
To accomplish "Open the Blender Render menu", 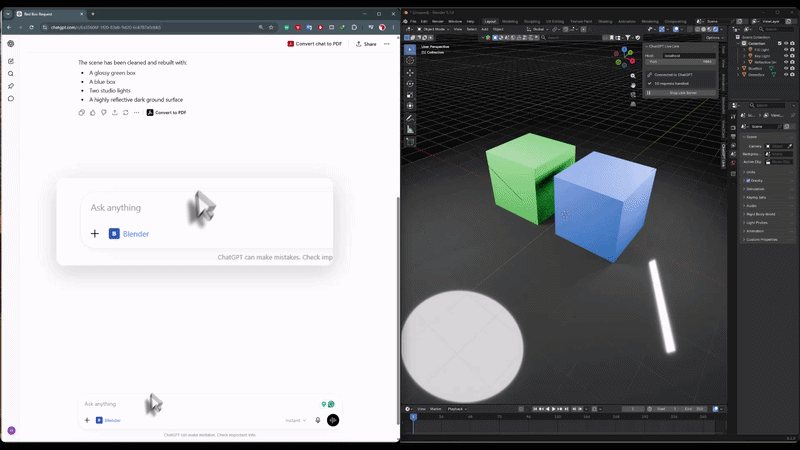I will pos(438,21).
